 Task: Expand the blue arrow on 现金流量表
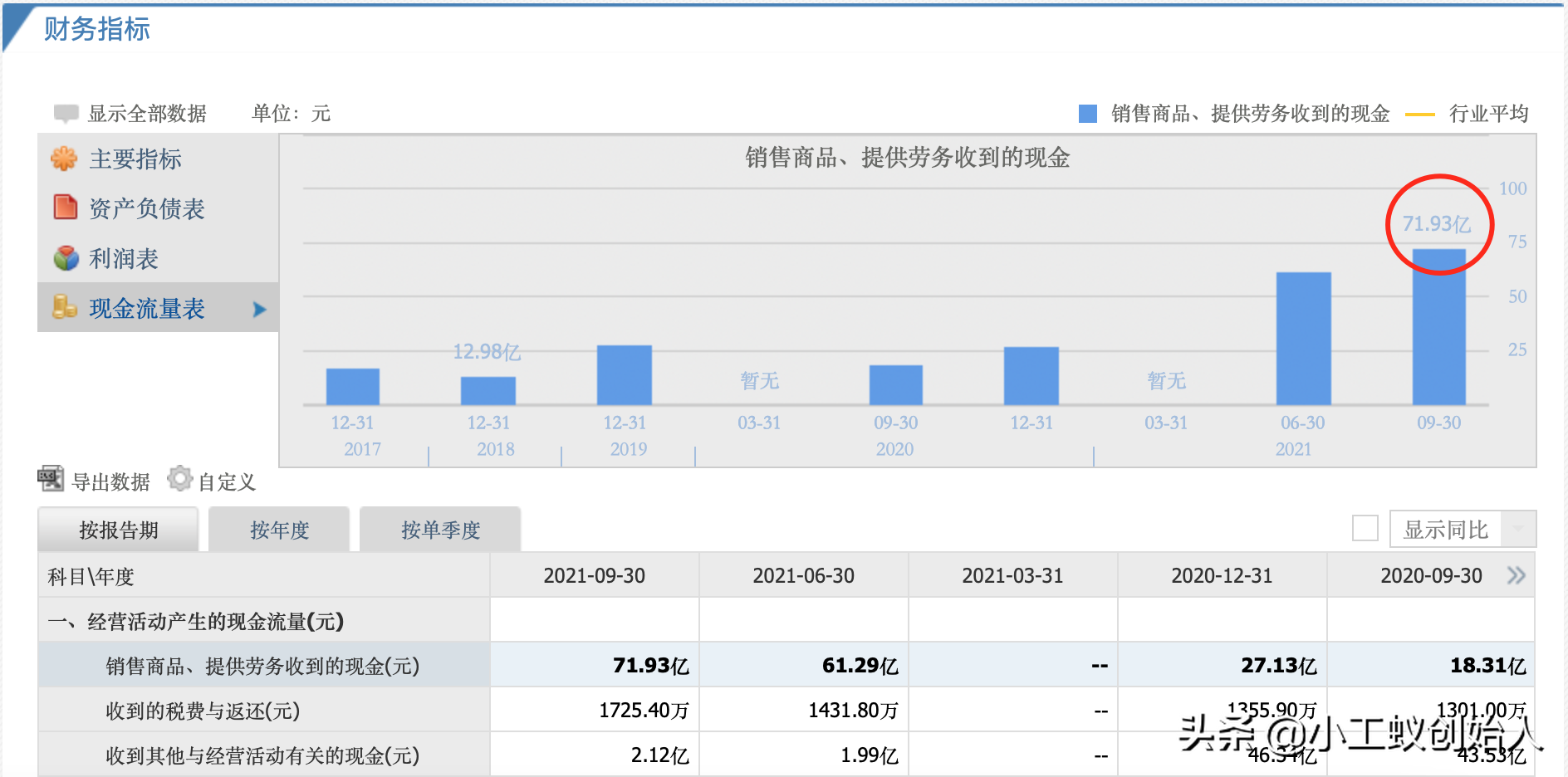pos(259,309)
